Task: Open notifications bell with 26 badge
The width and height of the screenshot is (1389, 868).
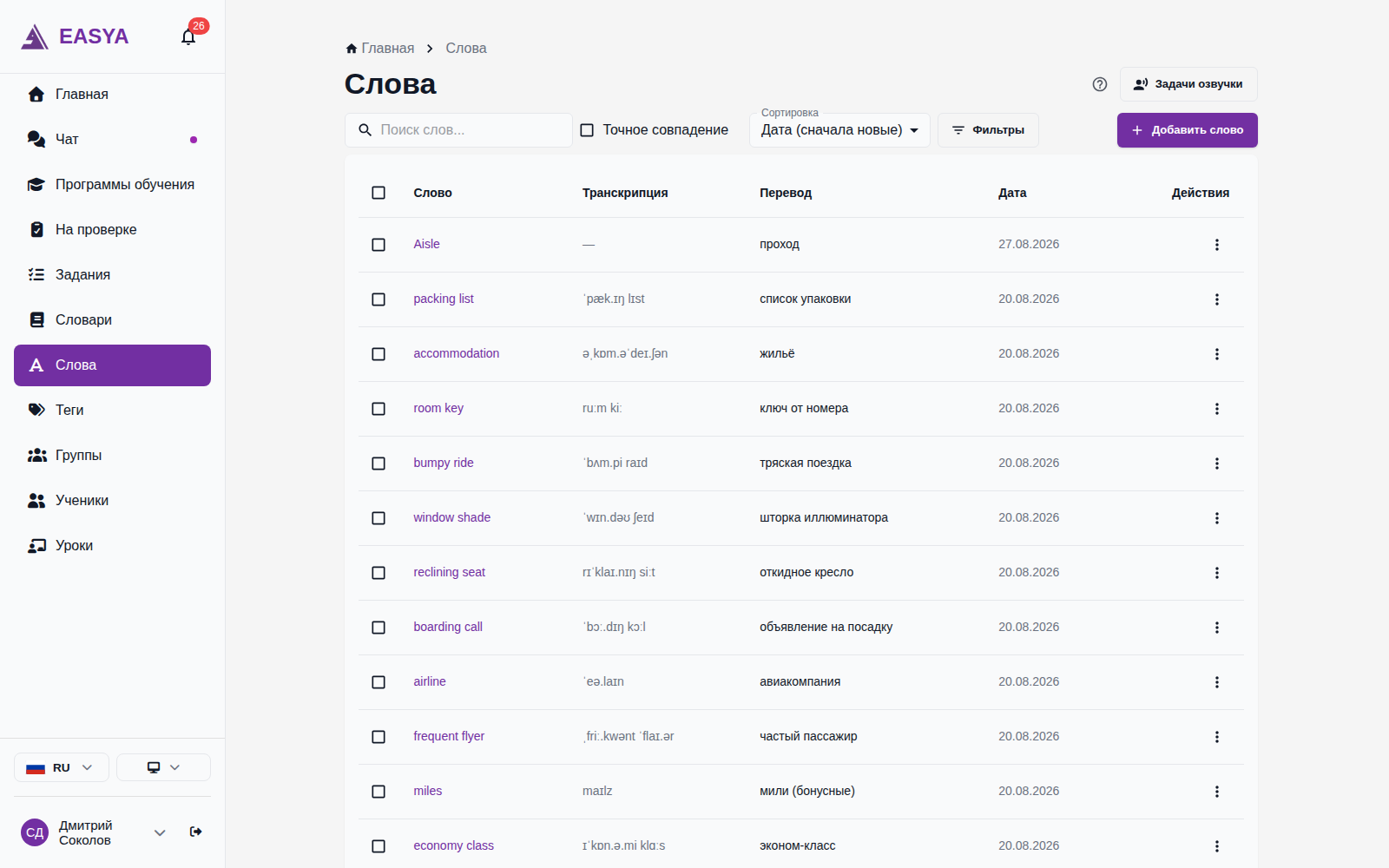Action: coord(188,36)
